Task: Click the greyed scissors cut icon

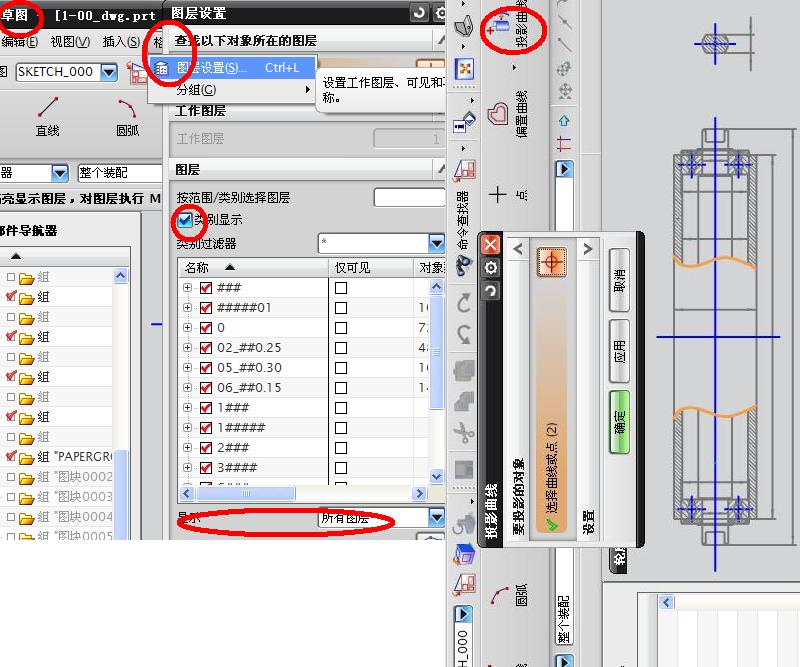Action: 464,432
